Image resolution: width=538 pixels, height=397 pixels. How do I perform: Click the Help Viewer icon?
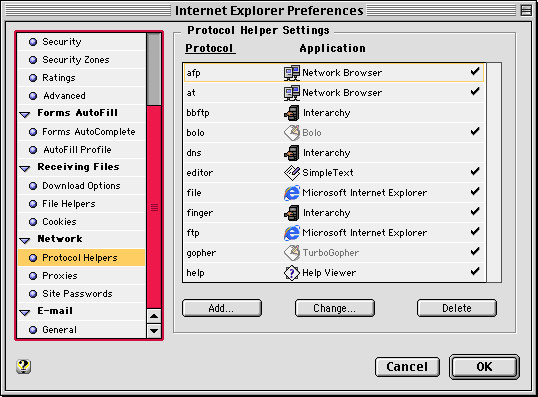(x=292, y=273)
